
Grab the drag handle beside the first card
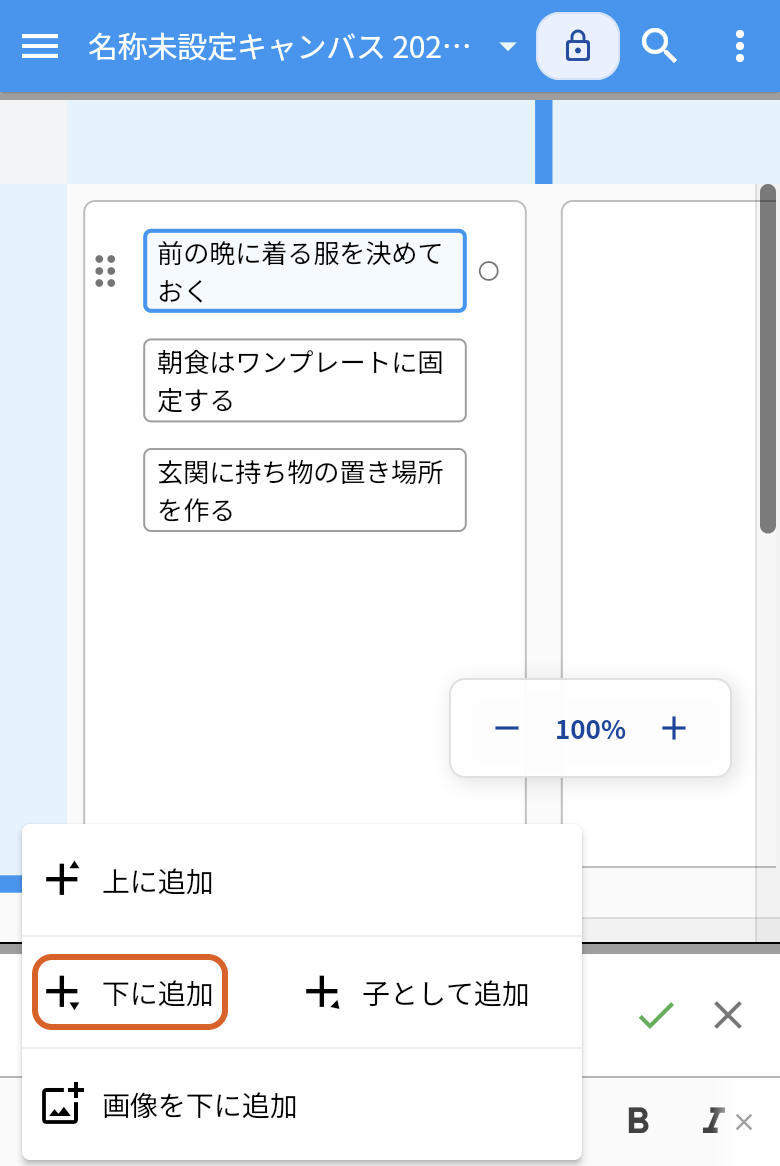[x=106, y=271]
